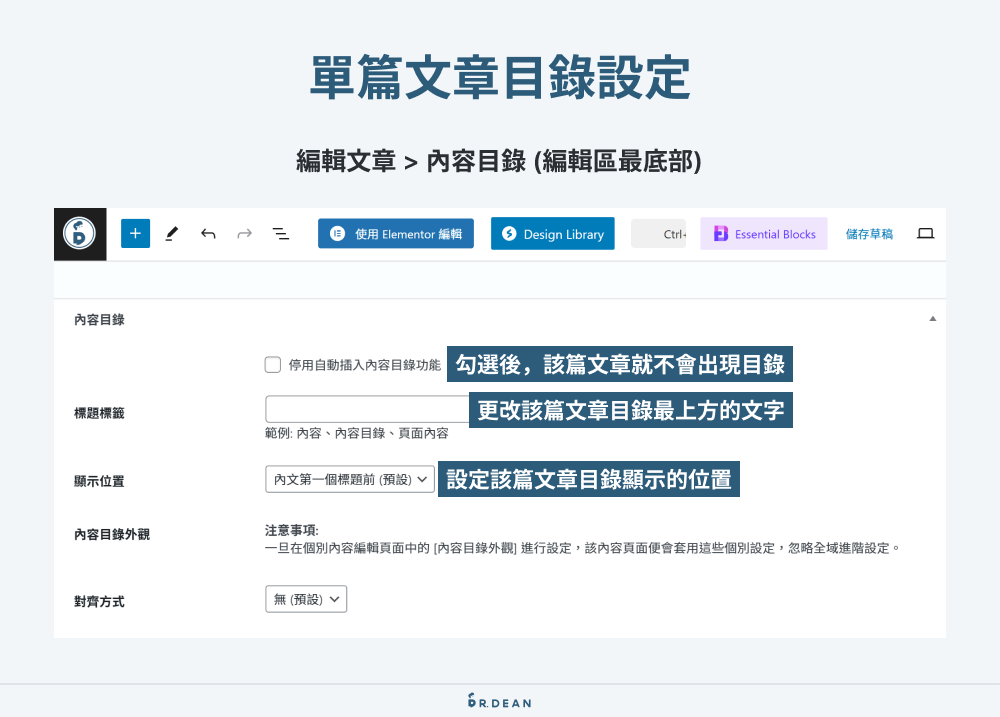Click the 使用 Elementor 編輯 button
The width and height of the screenshot is (1000, 717).
click(395, 233)
